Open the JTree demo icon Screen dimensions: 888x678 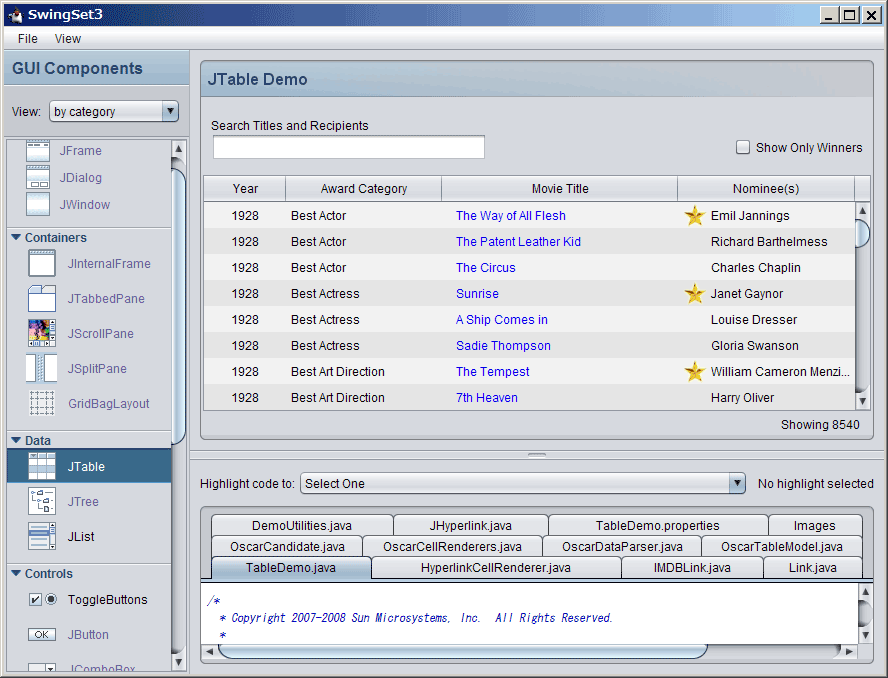pyautogui.click(x=42, y=501)
